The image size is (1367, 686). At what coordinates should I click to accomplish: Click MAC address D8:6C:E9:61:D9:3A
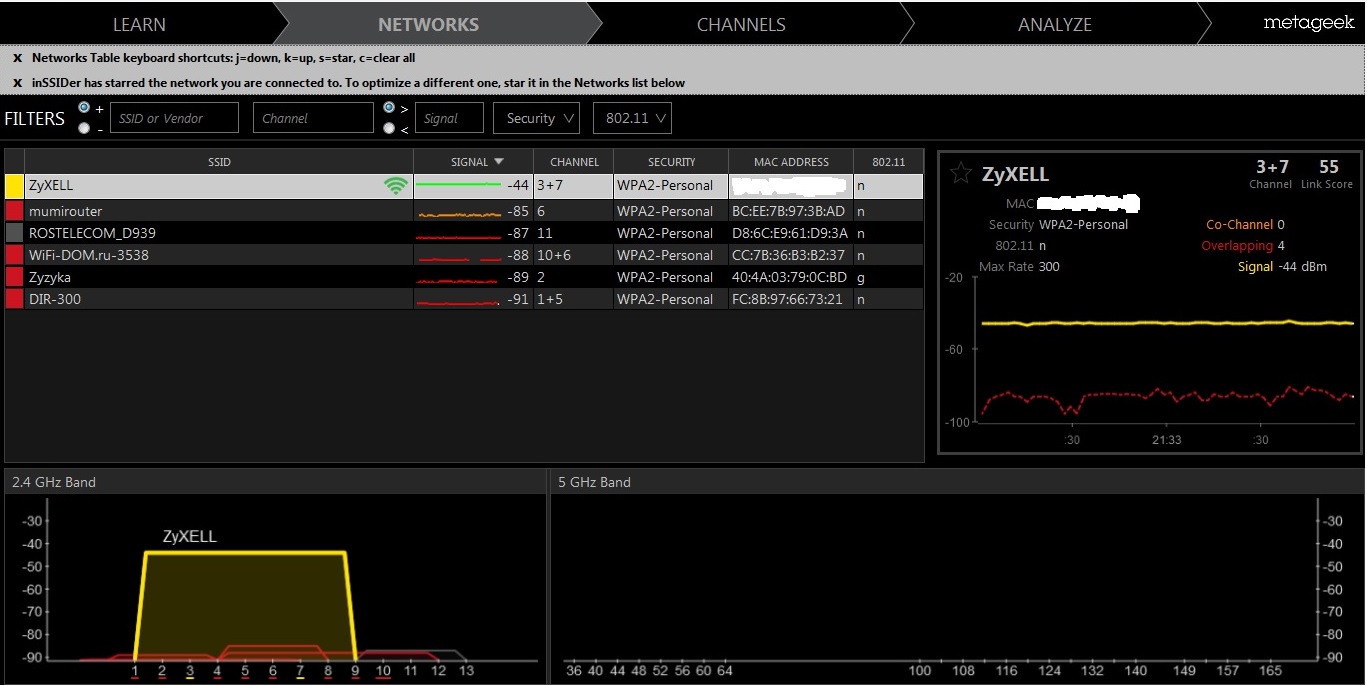[x=790, y=233]
